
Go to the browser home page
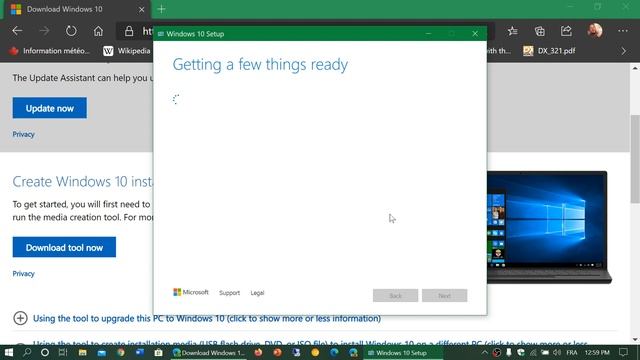tap(98, 31)
